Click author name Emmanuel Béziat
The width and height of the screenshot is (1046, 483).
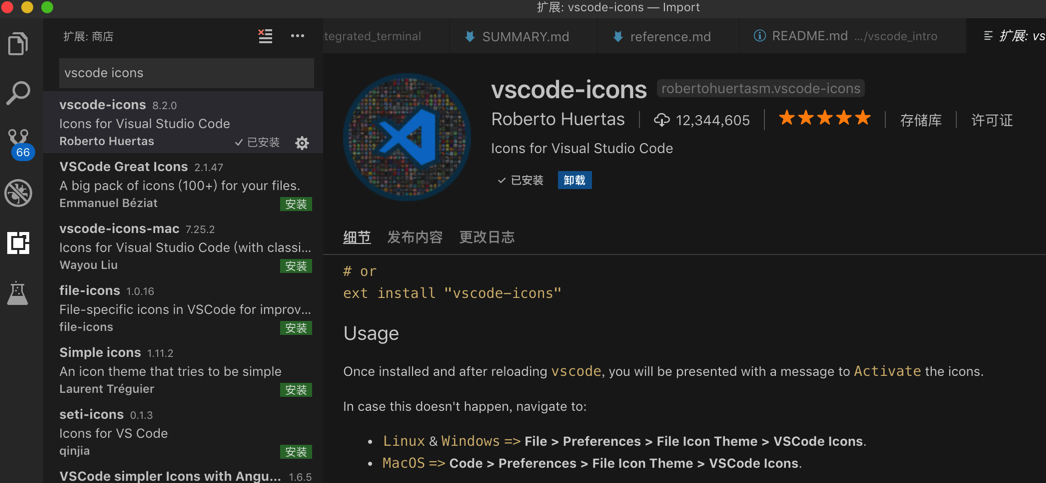tap(109, 203)
